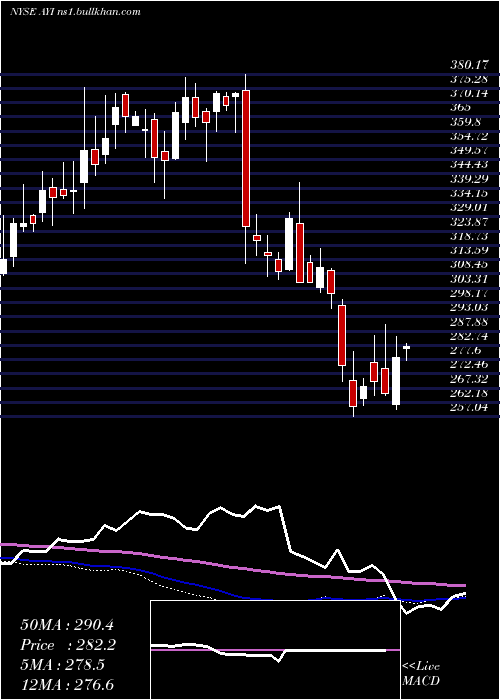
Task: Click the 375.28 price axis label
Action: (469, 79)
